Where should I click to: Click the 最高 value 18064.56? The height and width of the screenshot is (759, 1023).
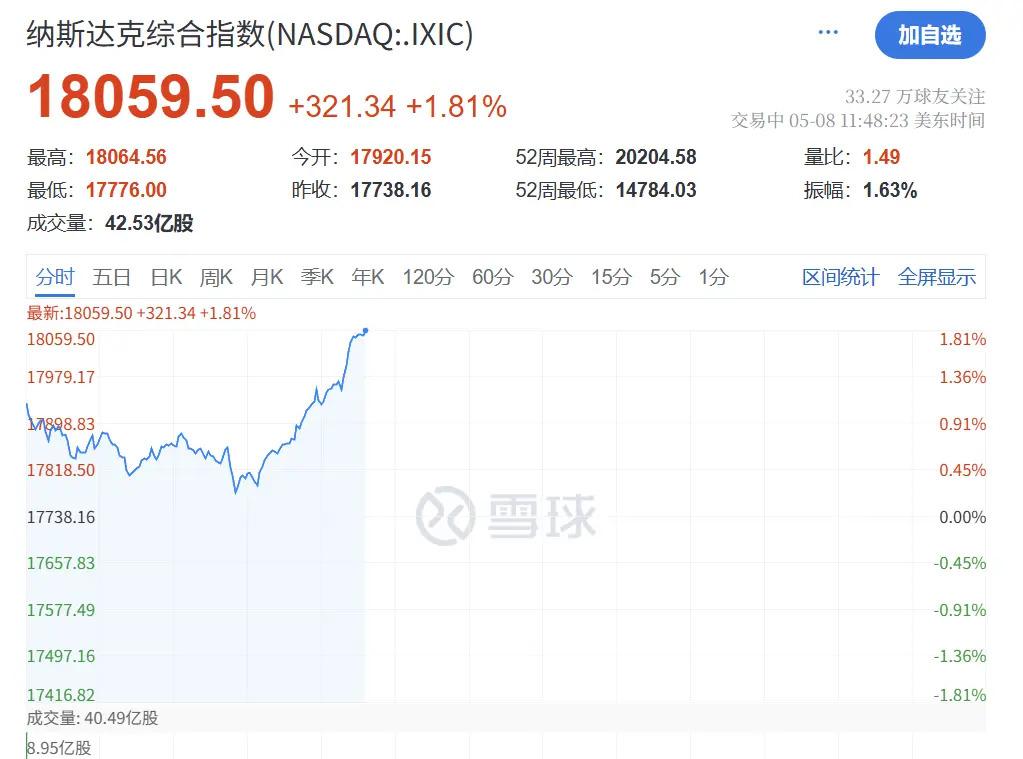point(126,157)
